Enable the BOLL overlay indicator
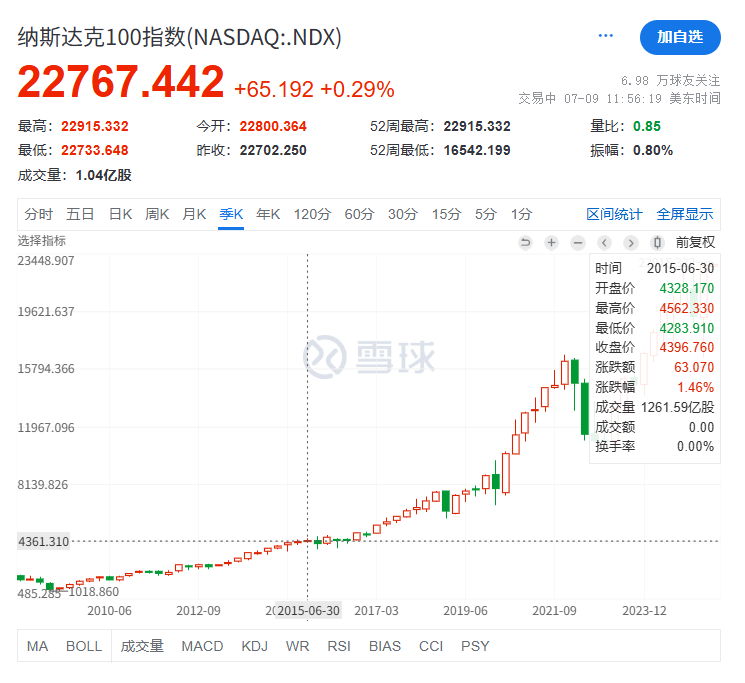 [84, 646]
